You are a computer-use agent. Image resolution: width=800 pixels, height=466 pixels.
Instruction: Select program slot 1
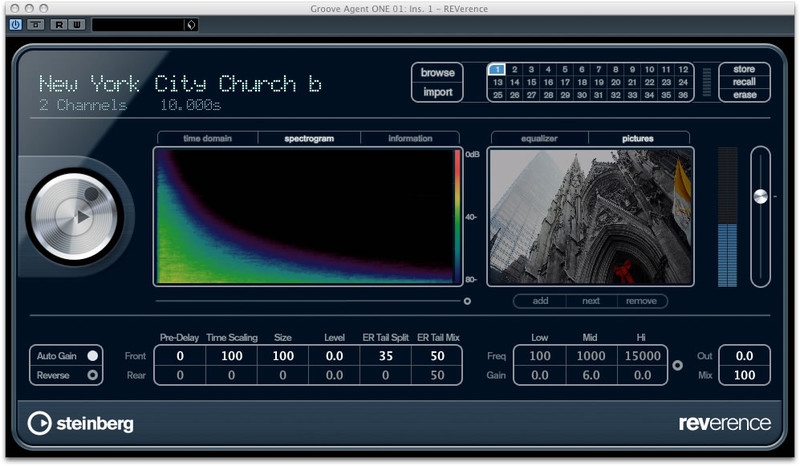tap(497, 69)
